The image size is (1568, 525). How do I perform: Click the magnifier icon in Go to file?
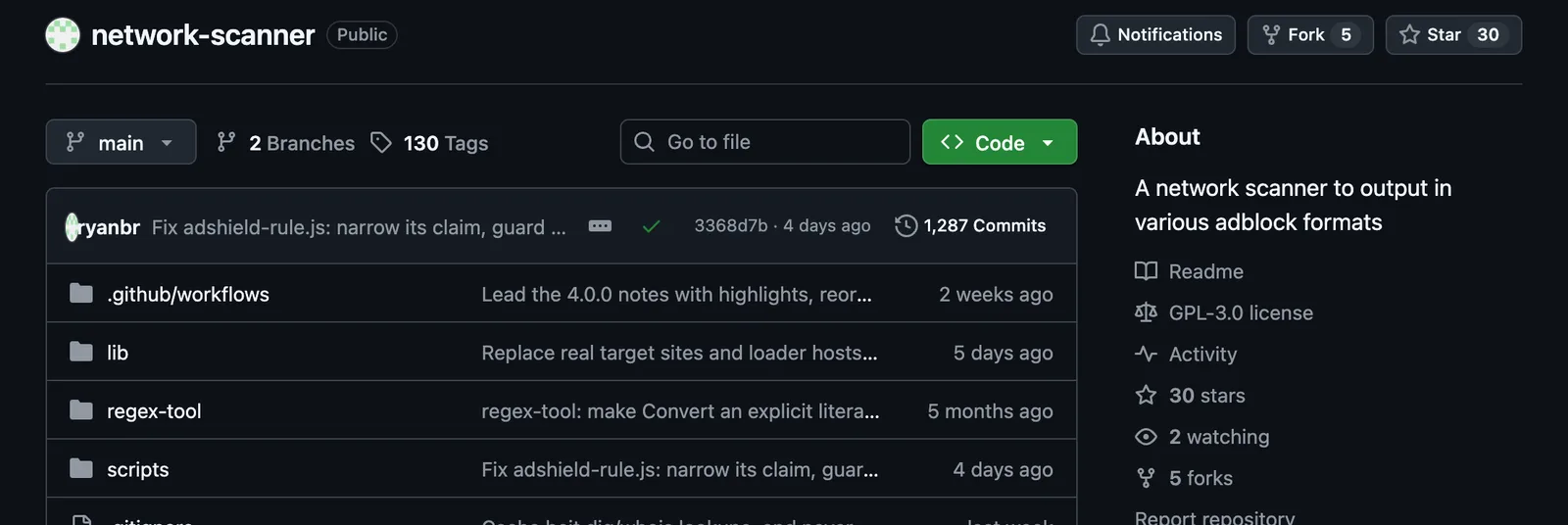pos(644,142)
